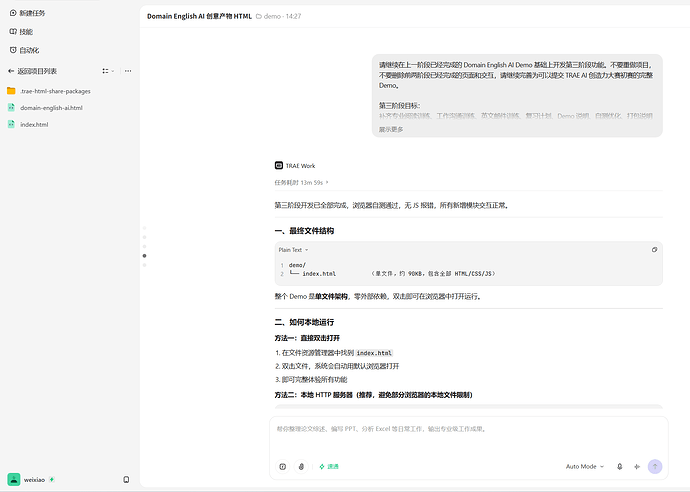Click the green badge beside weixiao
The image size is (690, 492).
click(52, 479)
